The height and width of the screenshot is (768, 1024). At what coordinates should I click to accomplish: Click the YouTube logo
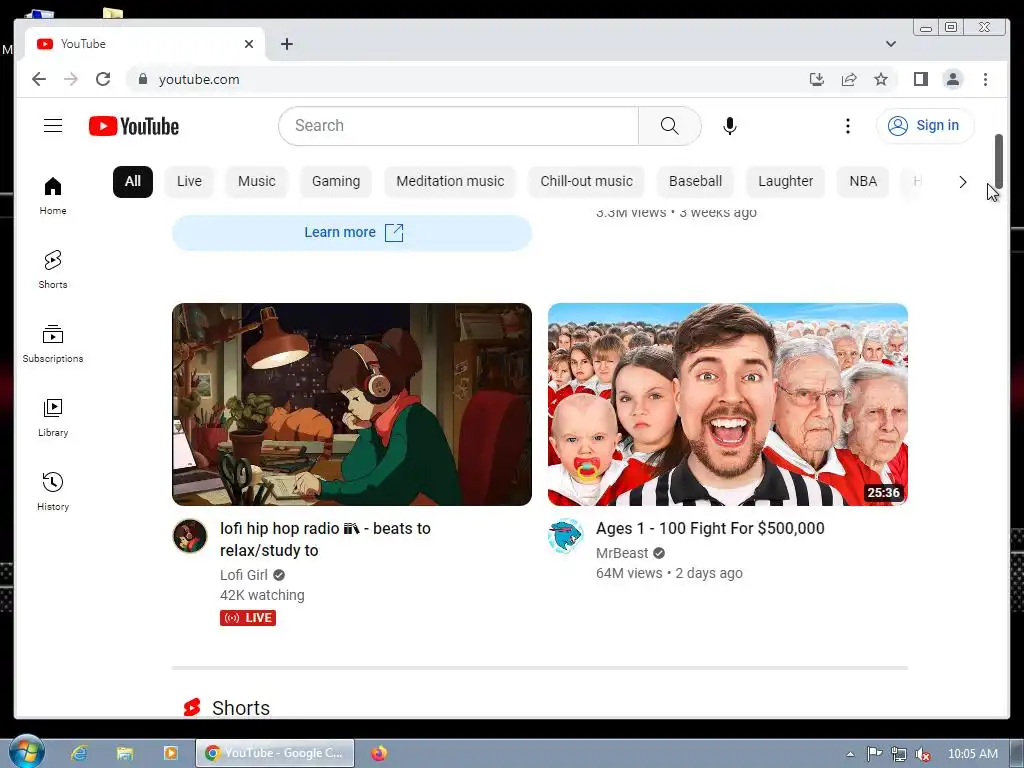134,126
